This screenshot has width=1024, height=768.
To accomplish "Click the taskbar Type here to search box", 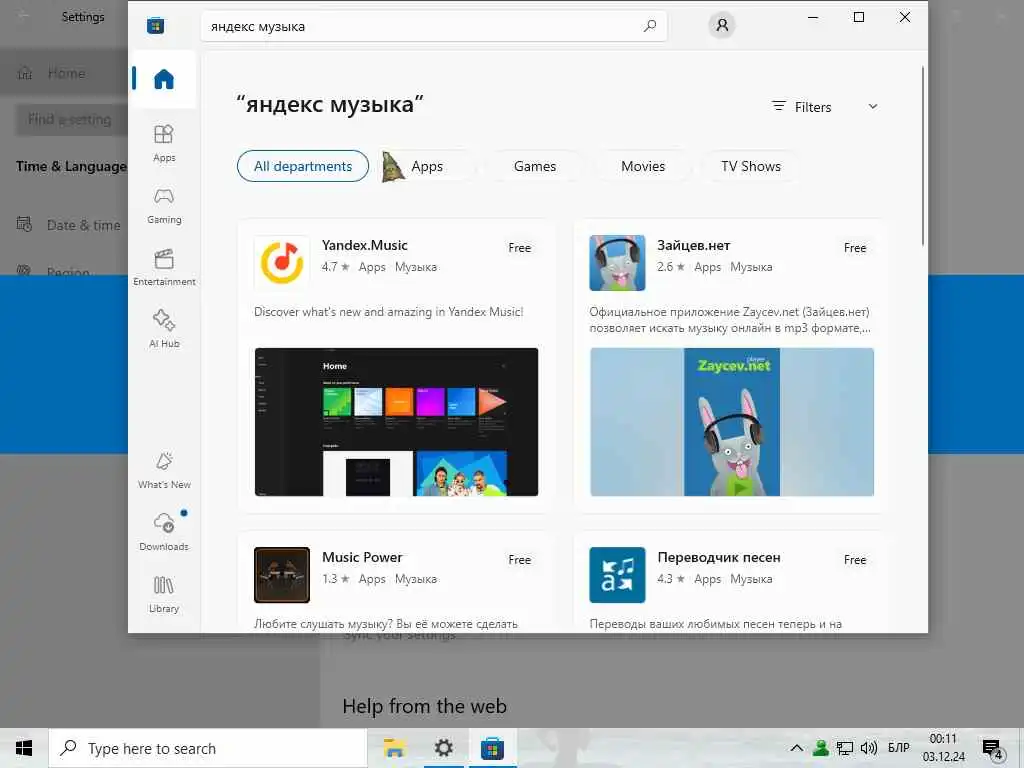I will pos(208,748).
